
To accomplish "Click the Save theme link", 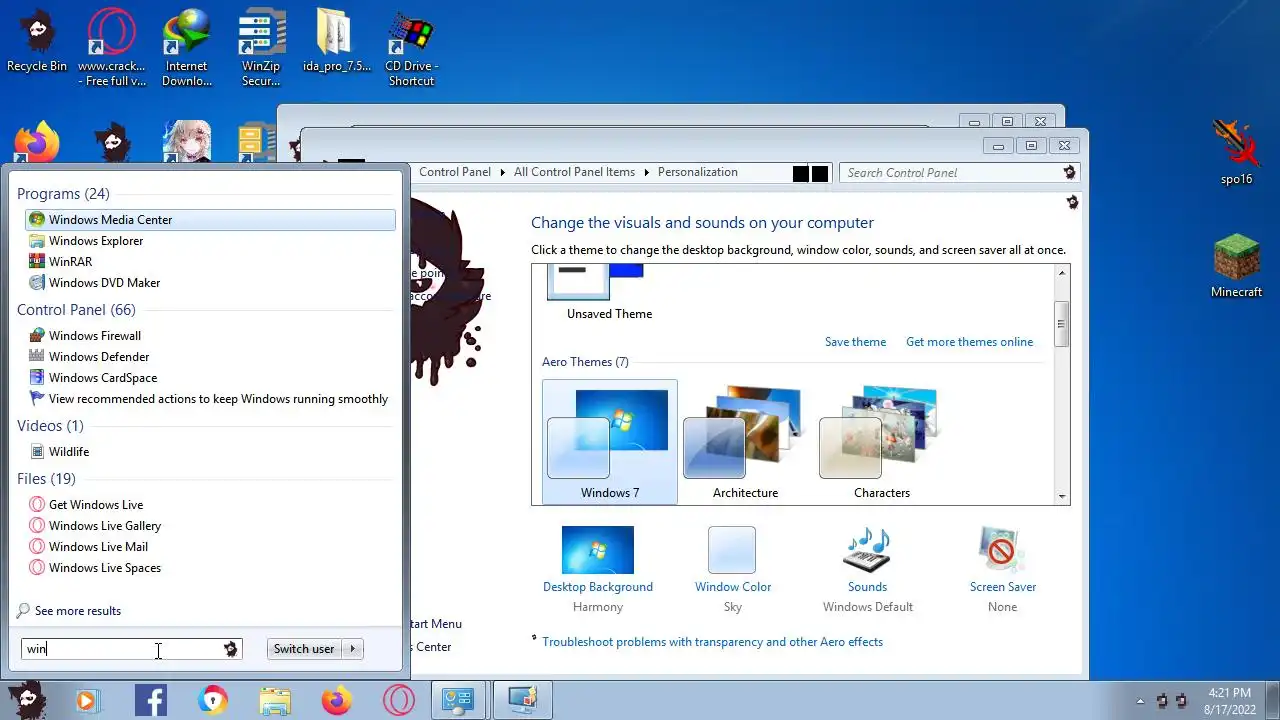I will [855, 341].
